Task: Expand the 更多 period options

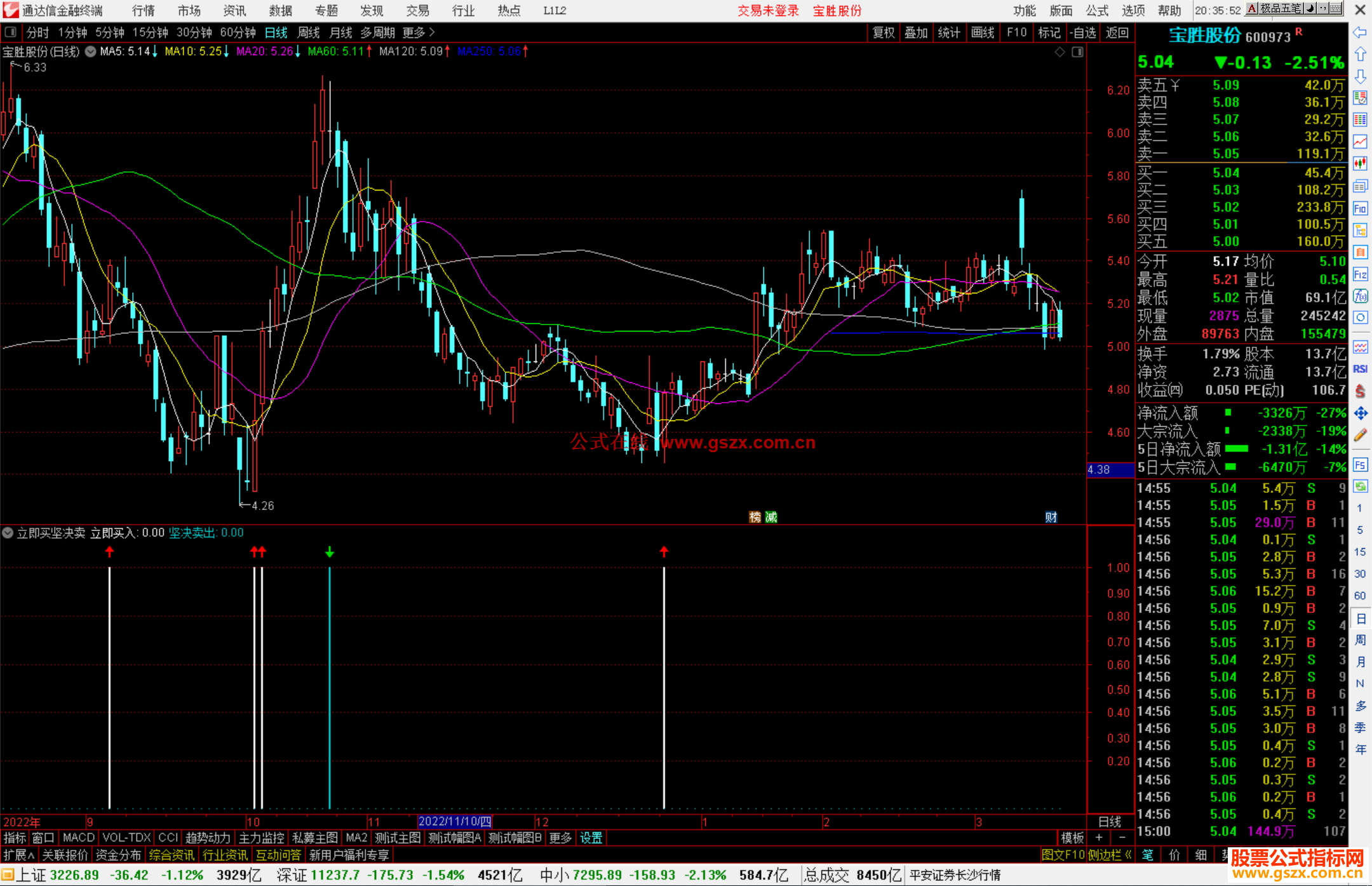Action: coord(418,32)
